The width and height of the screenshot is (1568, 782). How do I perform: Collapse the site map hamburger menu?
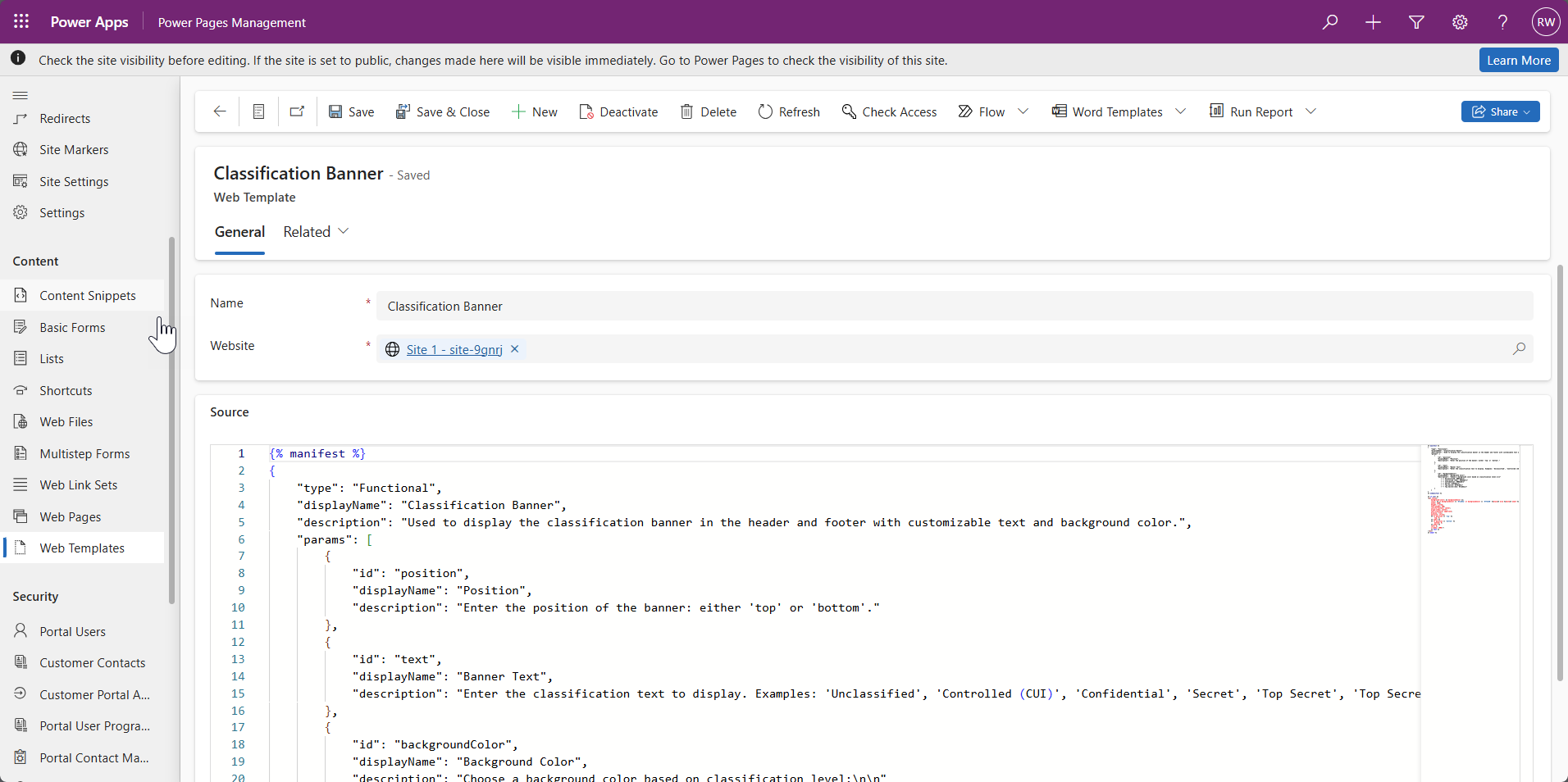tap(21, 95)
